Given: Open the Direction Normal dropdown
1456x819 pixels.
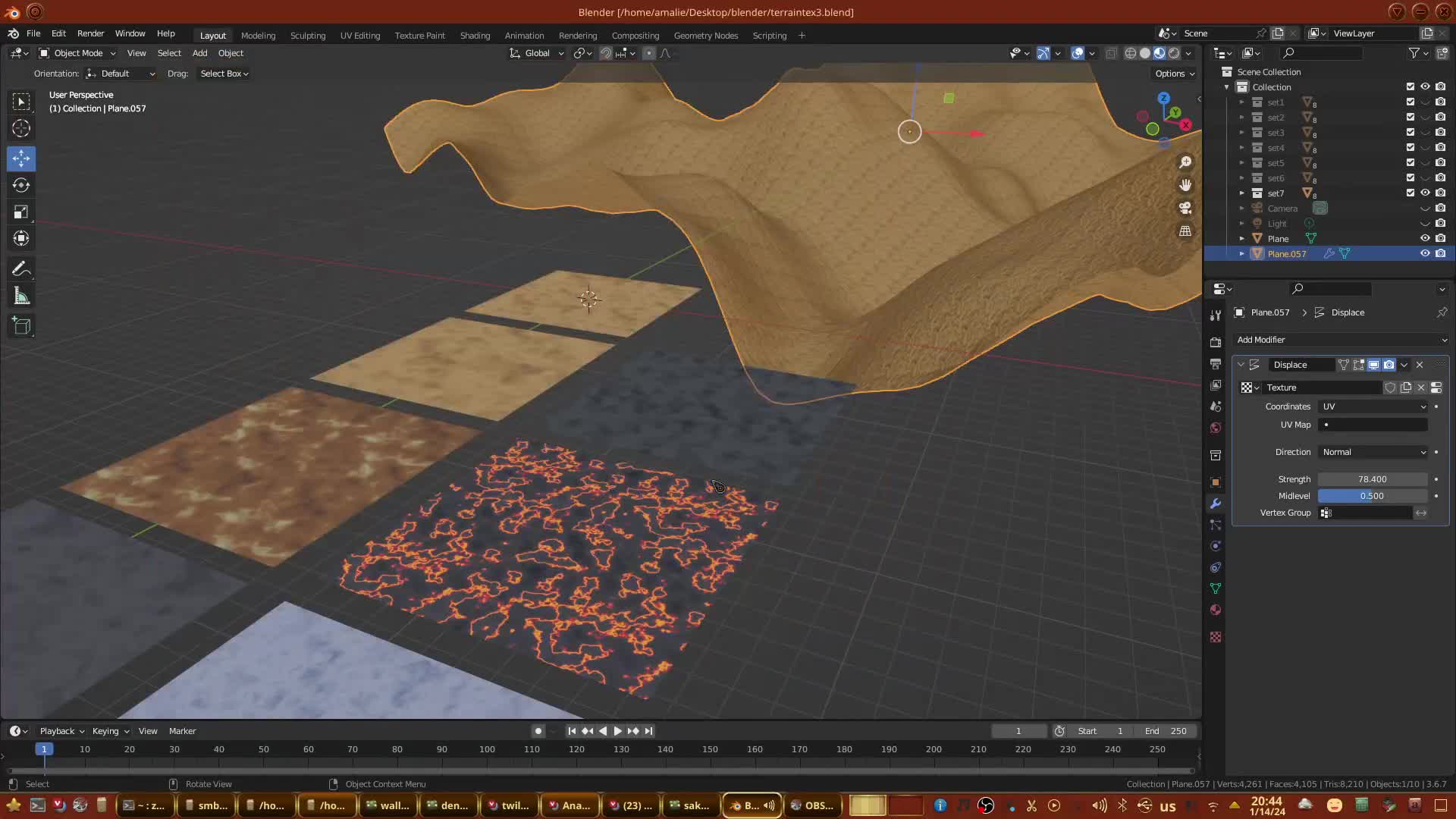Looking at the screenshot, I should (x=1373, y=452).
